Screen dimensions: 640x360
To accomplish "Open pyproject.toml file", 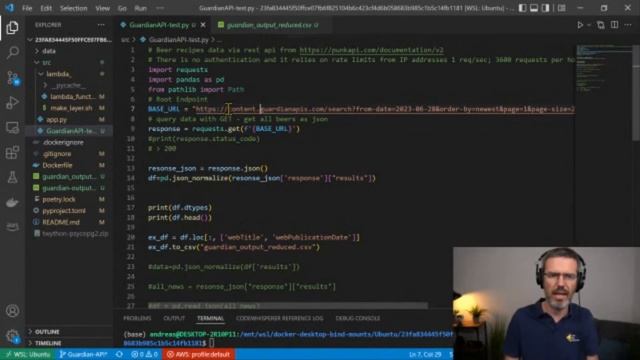I will click(x=64, y=211).
